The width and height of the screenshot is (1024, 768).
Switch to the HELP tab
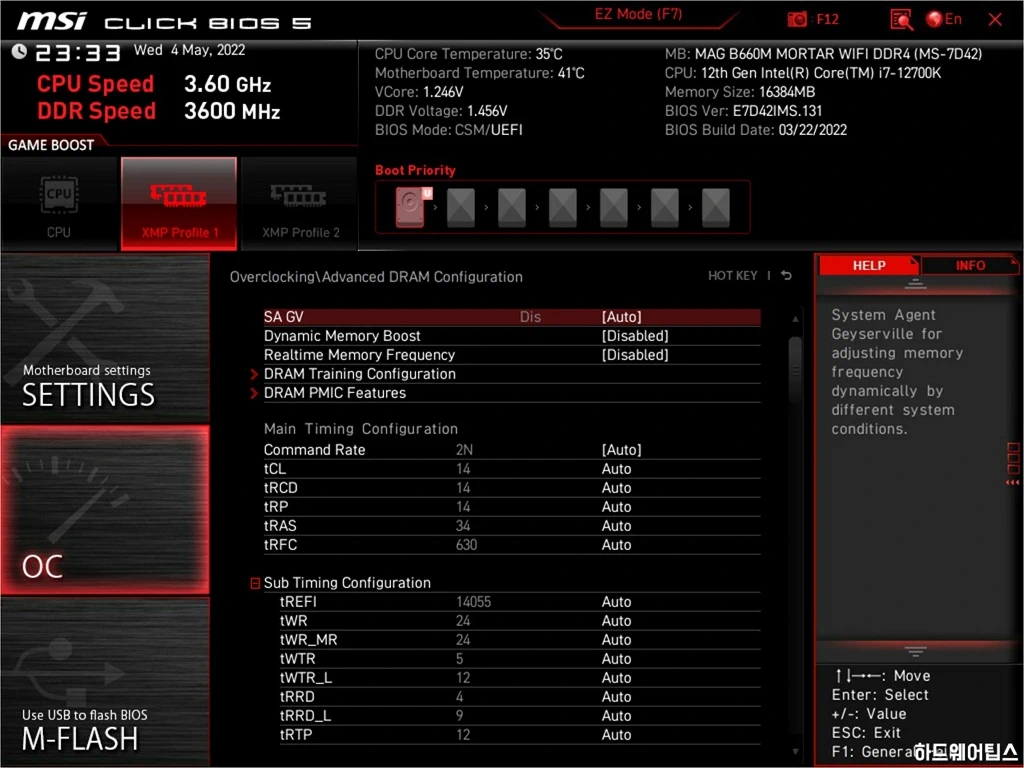(x=869, y=265)
